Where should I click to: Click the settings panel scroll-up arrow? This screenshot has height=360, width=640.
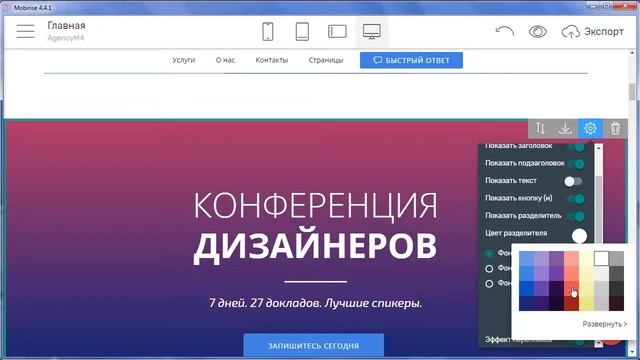tap(598, 148)
